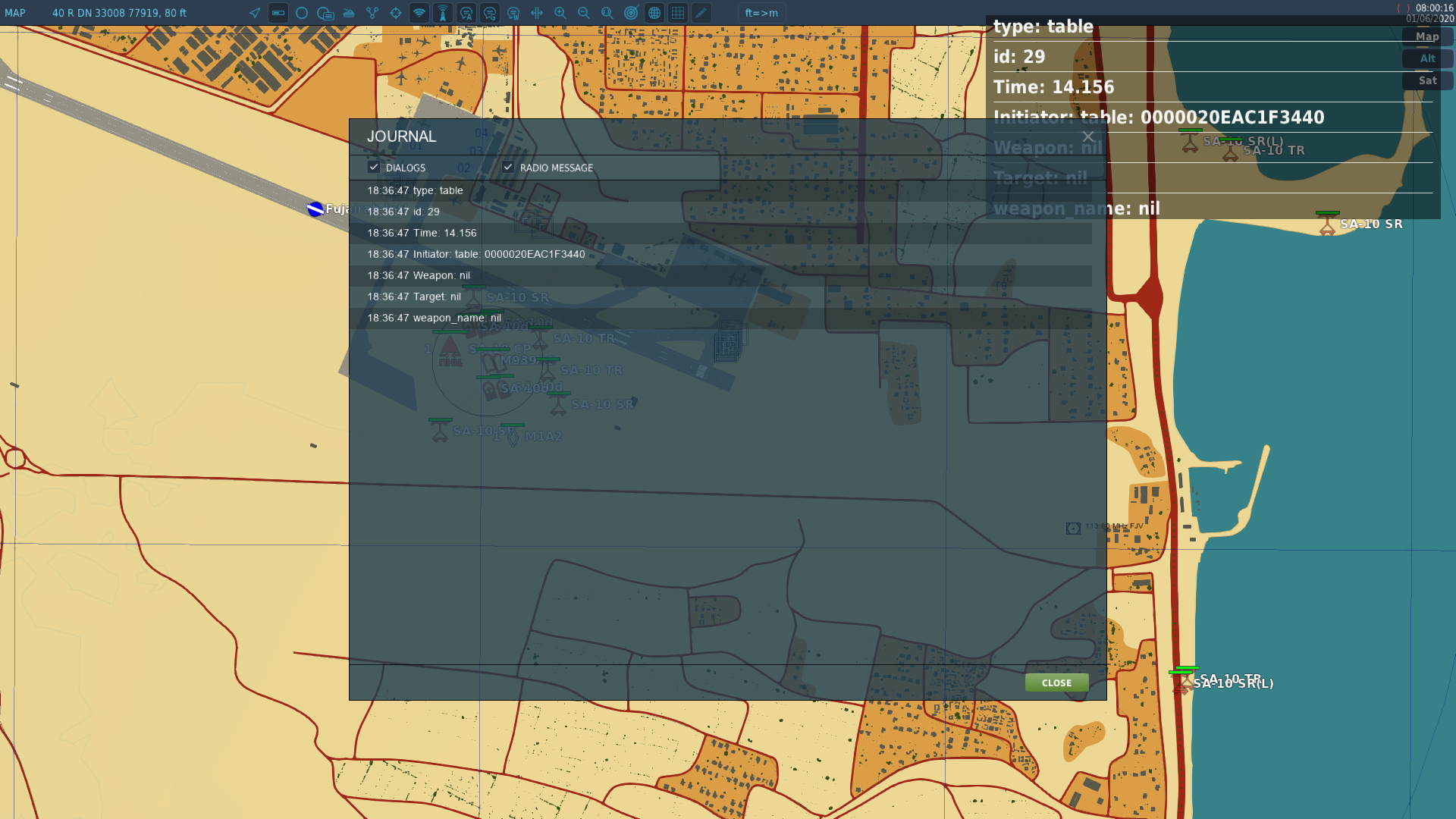This screenshot has height=819, width=1456.
Task: Toggle the radio tower beacon icon
Action: tap(443, 13)
